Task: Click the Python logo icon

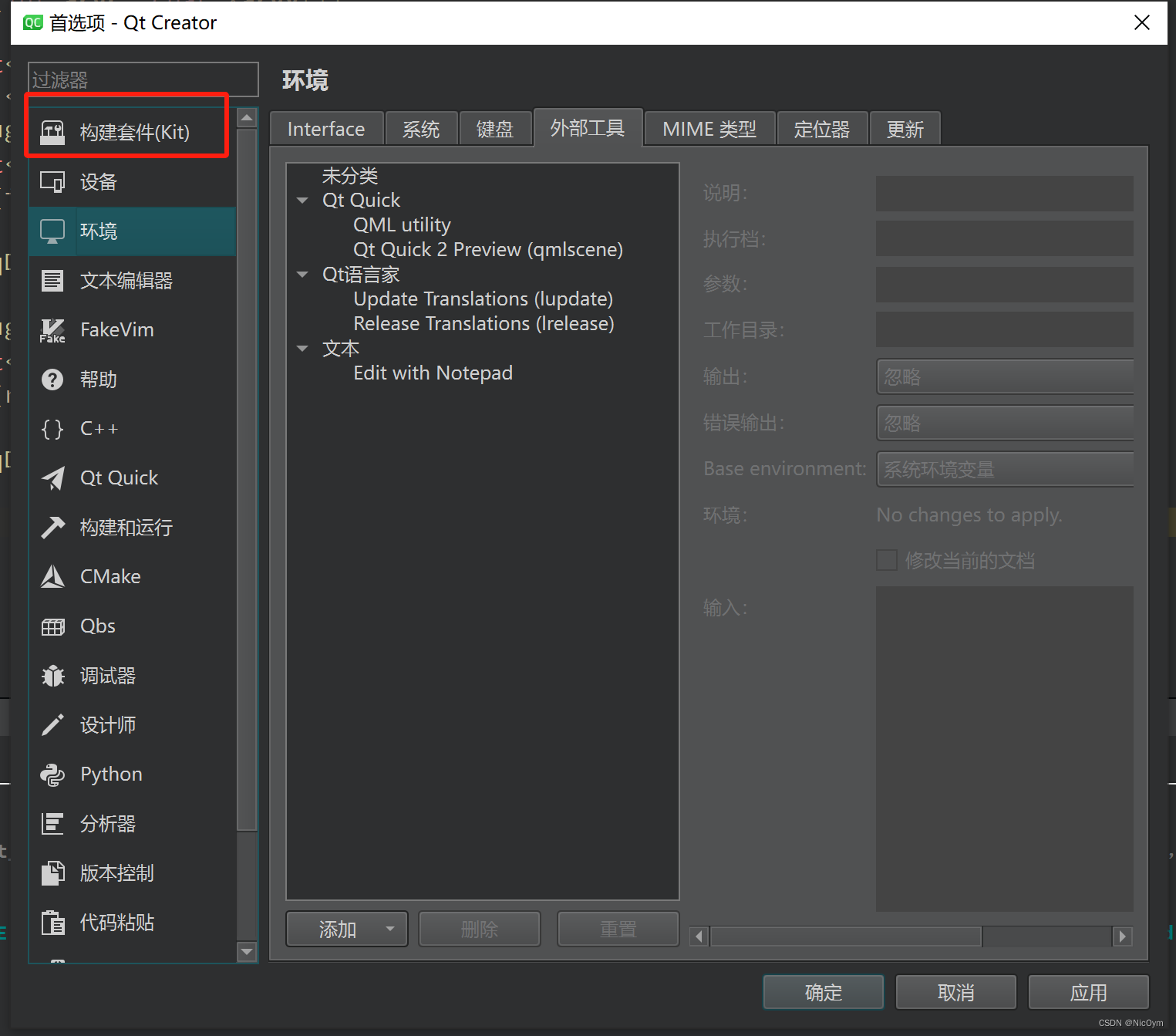Action: [52, 774]
